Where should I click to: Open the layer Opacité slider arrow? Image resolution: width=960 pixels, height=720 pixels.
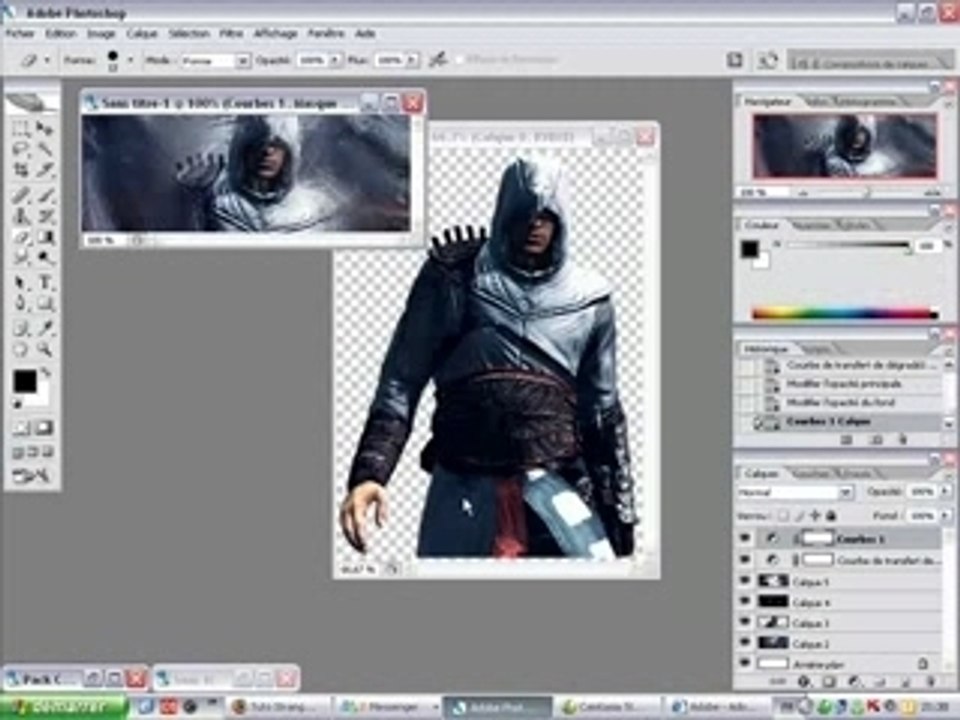click(x=943, y=492)
